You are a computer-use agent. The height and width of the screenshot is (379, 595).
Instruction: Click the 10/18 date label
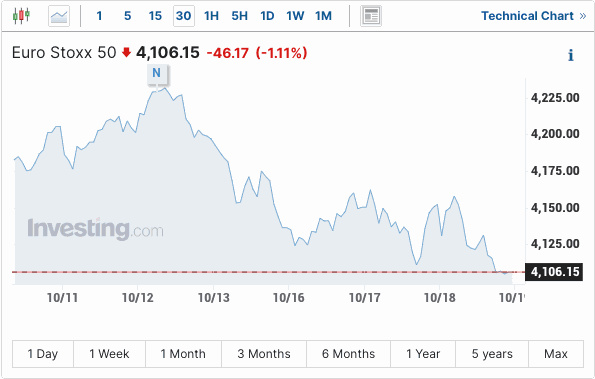click(439, 298)
